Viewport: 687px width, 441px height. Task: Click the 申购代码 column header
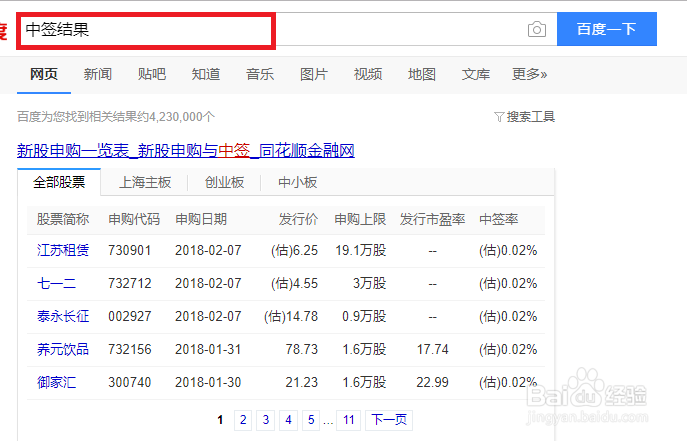134,219
